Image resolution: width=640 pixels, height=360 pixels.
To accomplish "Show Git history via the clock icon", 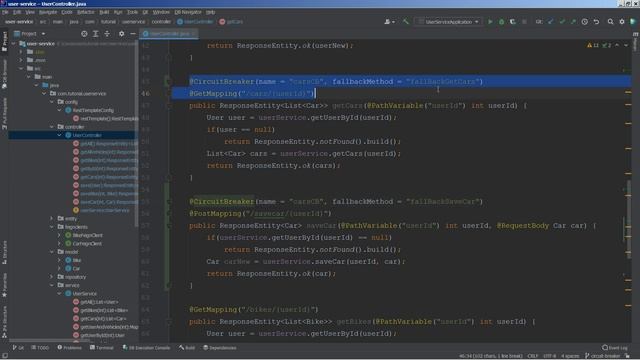I will (x=585, y=22).
